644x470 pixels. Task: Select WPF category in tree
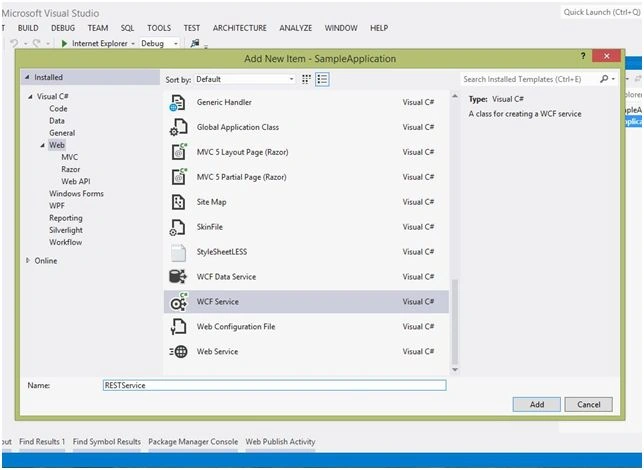point(57,205)
